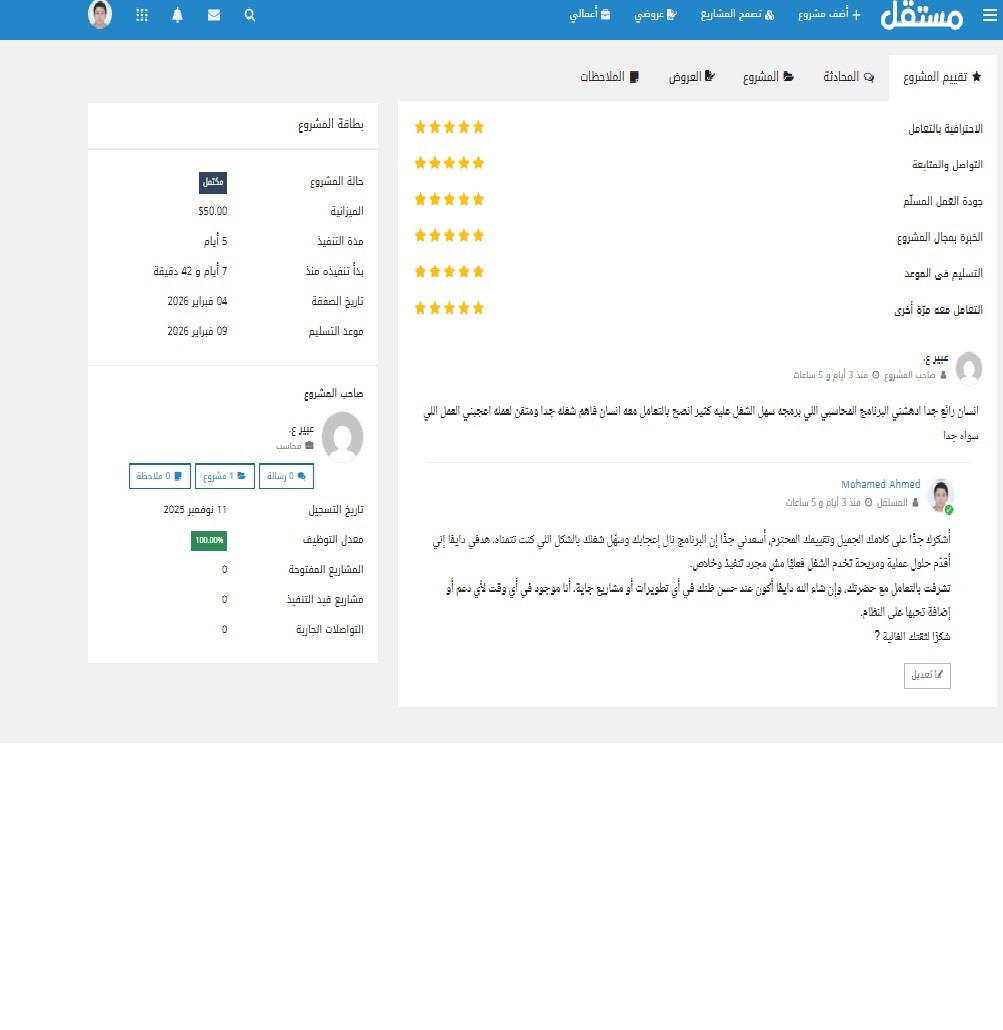Click the الاحترافية بالتعامل rating label
The image size is (1003, 1030).
click(945, 129)
